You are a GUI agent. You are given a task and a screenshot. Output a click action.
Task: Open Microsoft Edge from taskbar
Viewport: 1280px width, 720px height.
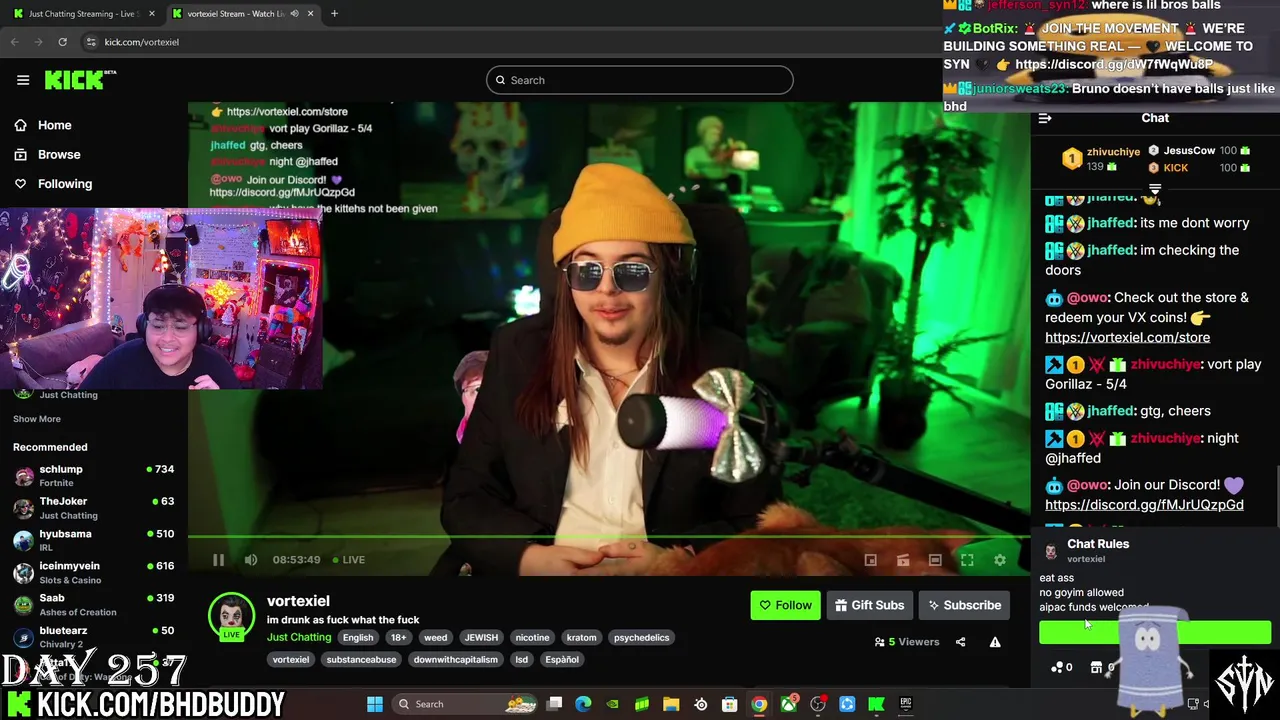pyautogui.click(x=583, y=704)
